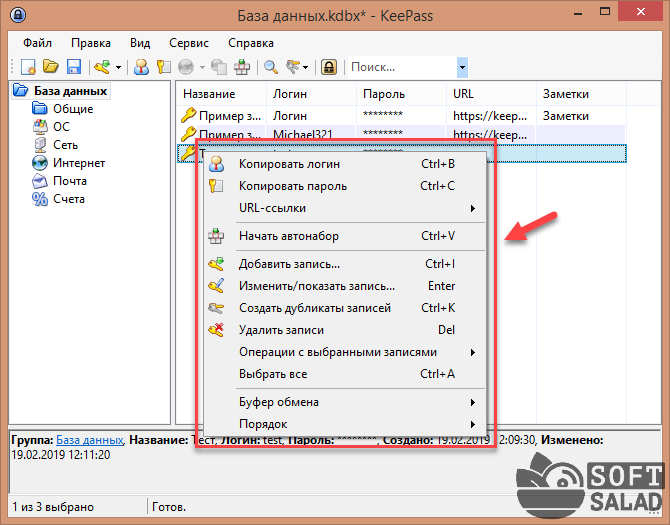Choose Выбрать все from context menu
The height and width of the screenshot is (525, 670).
pyautogui.click(x=344, y=374)
